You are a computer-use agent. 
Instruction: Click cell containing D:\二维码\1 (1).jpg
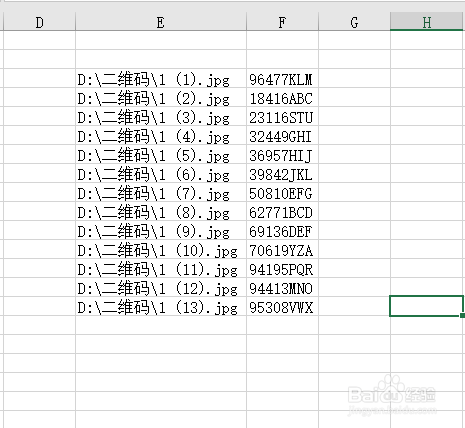click(x=161, y=78)
